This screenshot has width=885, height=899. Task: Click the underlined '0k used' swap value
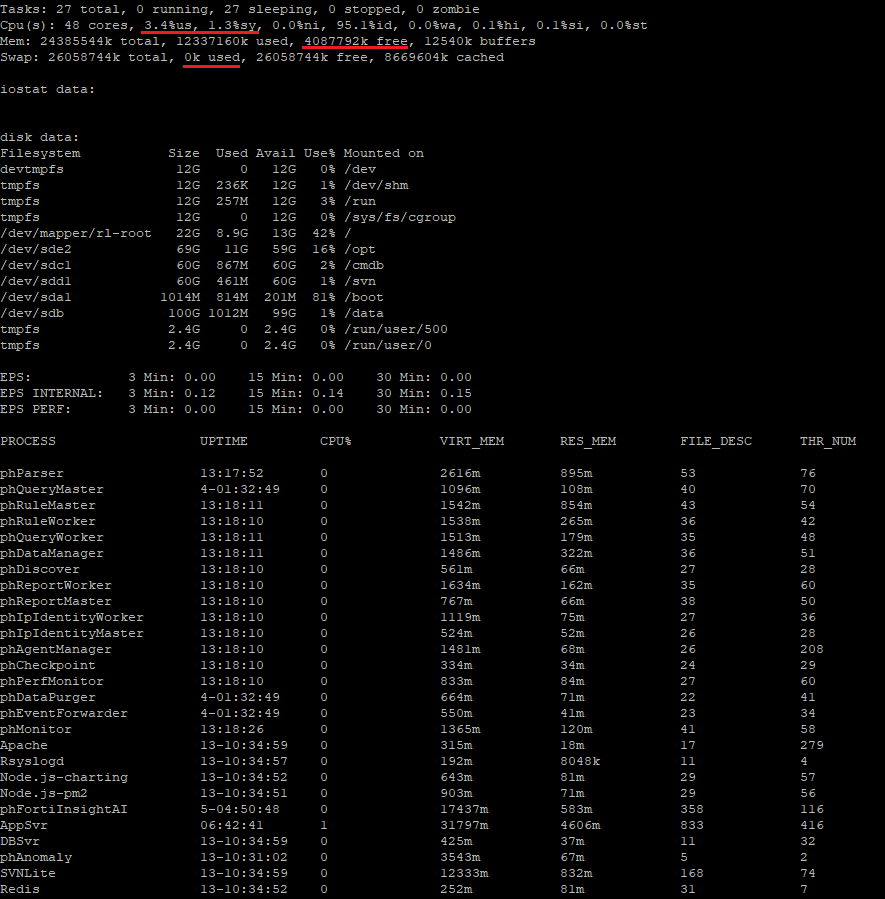coord(212,58)
